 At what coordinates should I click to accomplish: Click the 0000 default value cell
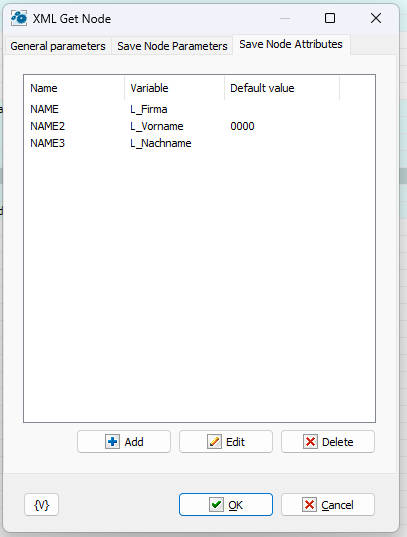pyautogui.click(x=242, y=126)
